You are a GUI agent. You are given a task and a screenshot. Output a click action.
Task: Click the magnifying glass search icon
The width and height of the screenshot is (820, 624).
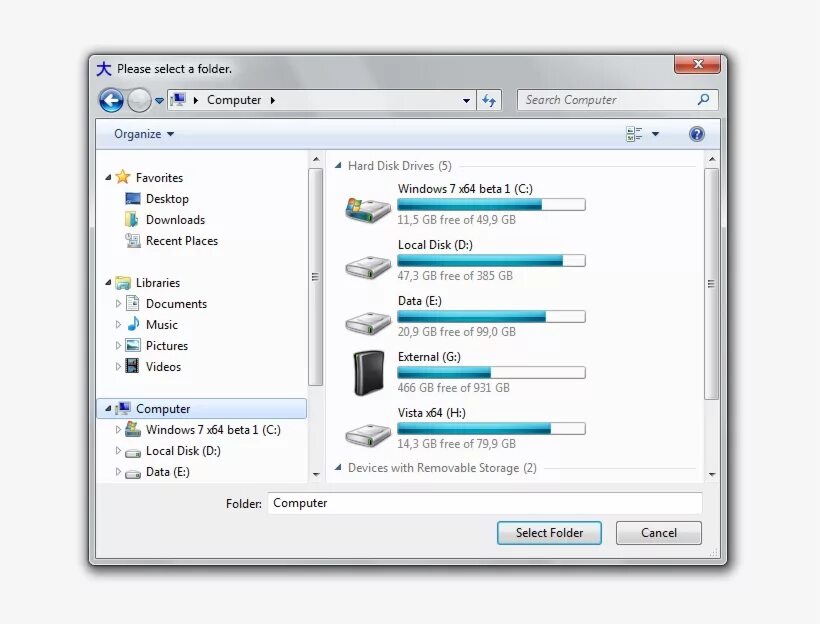pos(704,99)
